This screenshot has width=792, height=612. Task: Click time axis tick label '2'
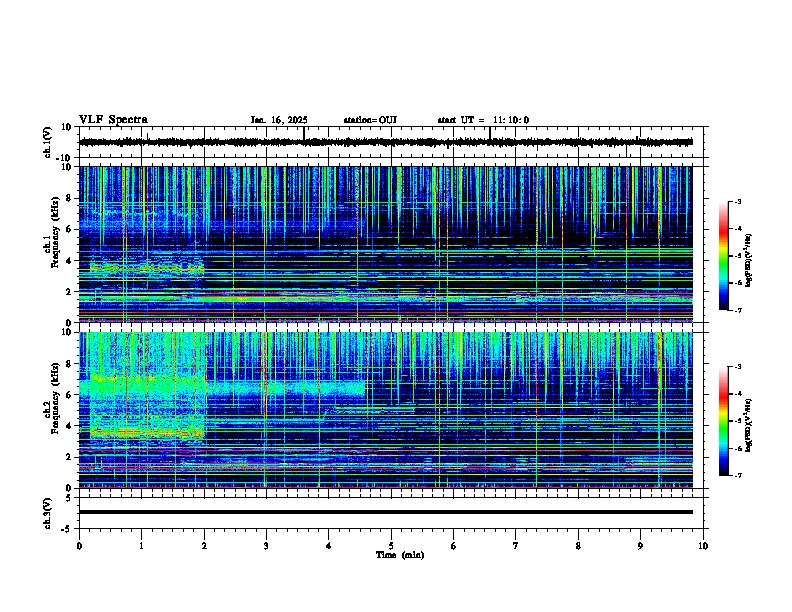pyautogui.click(x=204, y=546)
